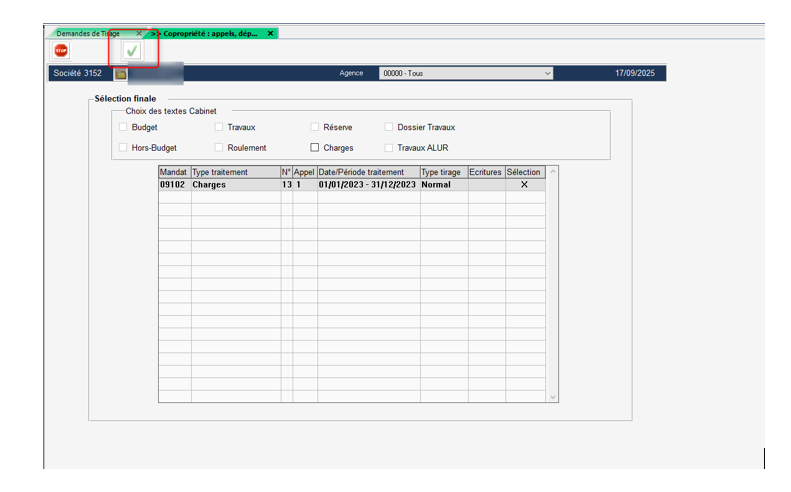Select mandat 09102 row in the table
Viewport: 791px width, 492px height.
[x=173, y=185]
